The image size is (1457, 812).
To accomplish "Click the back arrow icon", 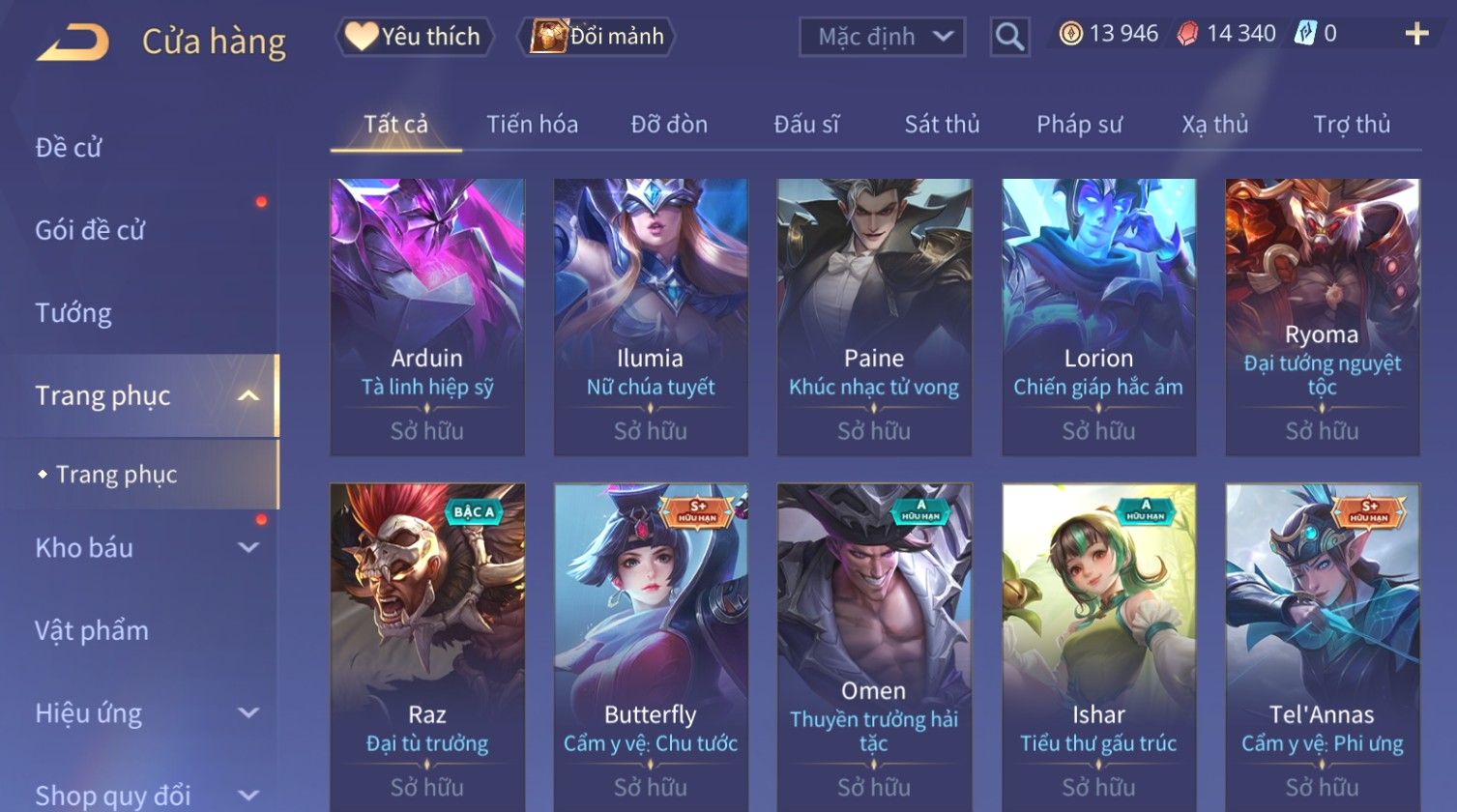I will tap(73, 43).
